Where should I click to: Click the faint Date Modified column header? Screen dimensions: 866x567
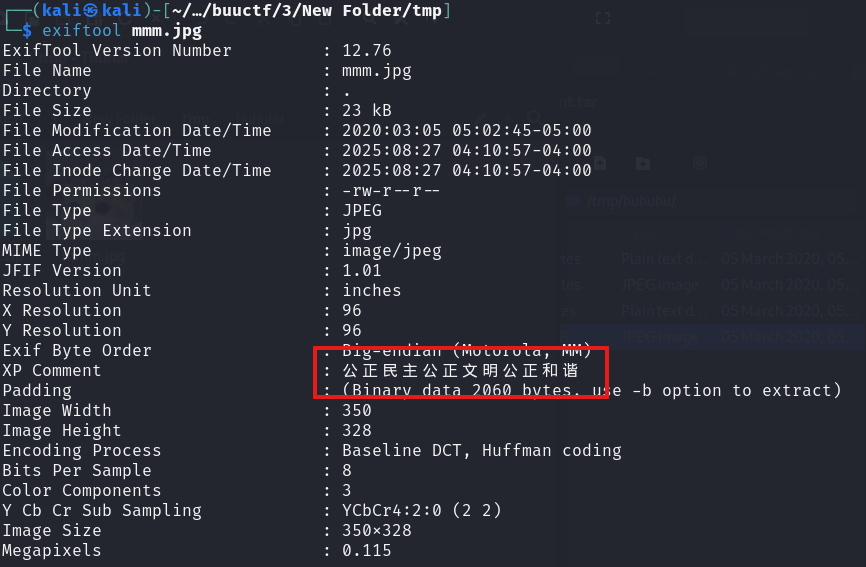(x=771, y=234)
